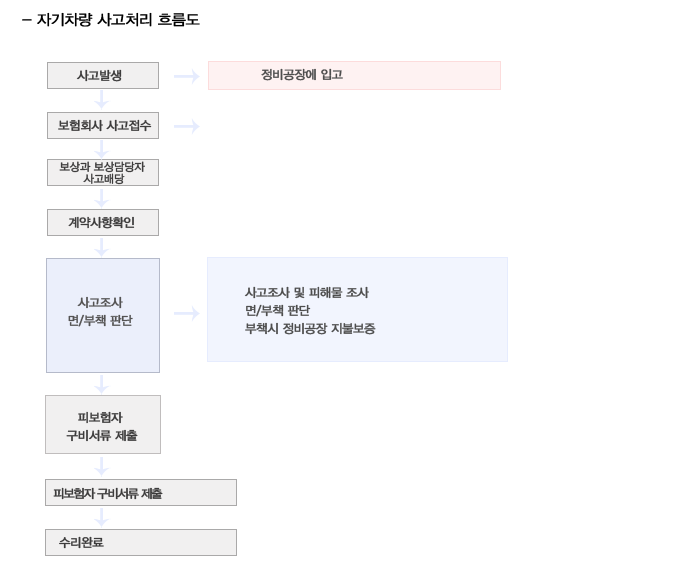The width and height of the screenshot is (675, 569).
Task: Click the down arrow below 계약사항확인
Action: pos(102,247)
